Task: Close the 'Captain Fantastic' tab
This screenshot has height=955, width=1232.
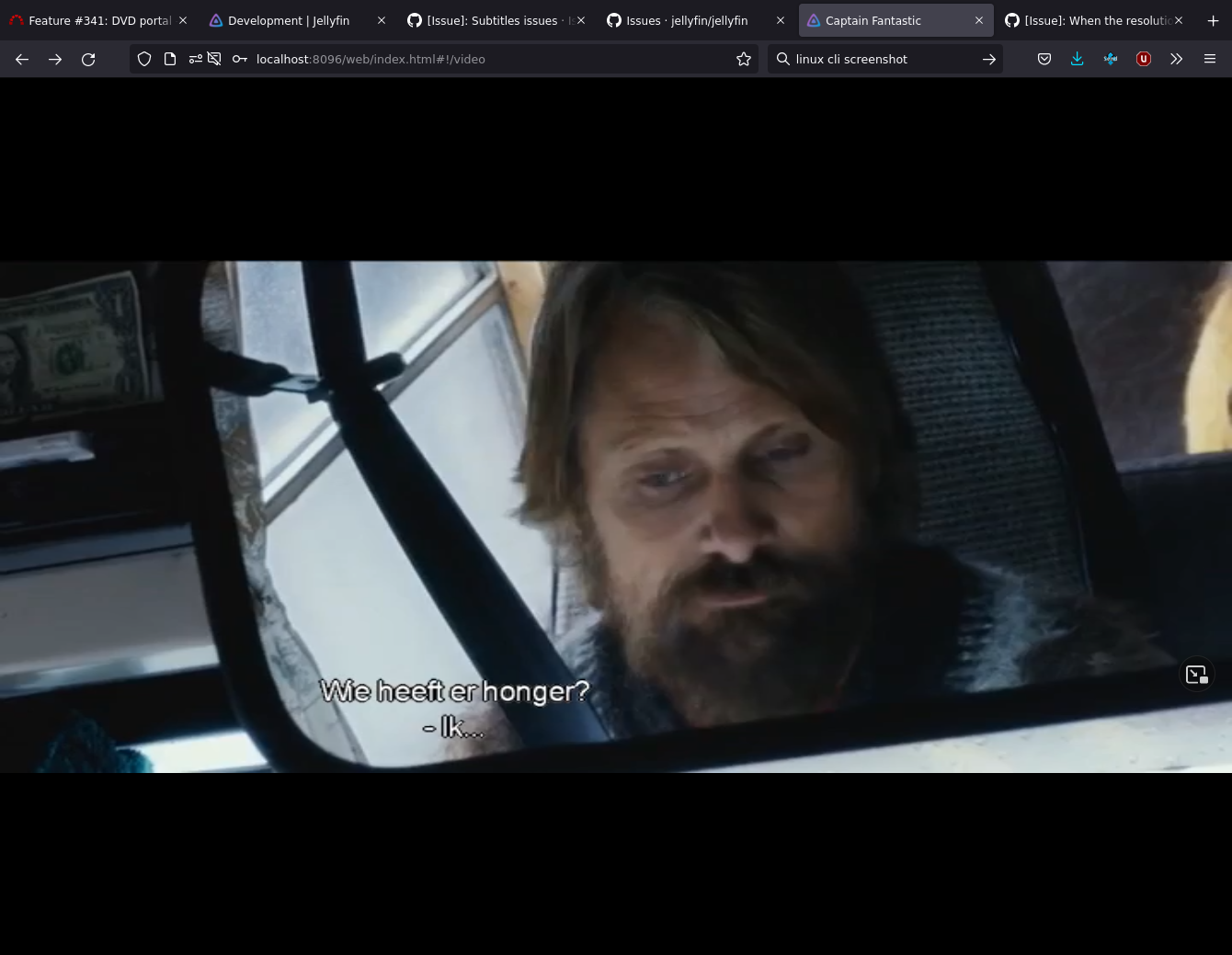Action: point(979,20)
